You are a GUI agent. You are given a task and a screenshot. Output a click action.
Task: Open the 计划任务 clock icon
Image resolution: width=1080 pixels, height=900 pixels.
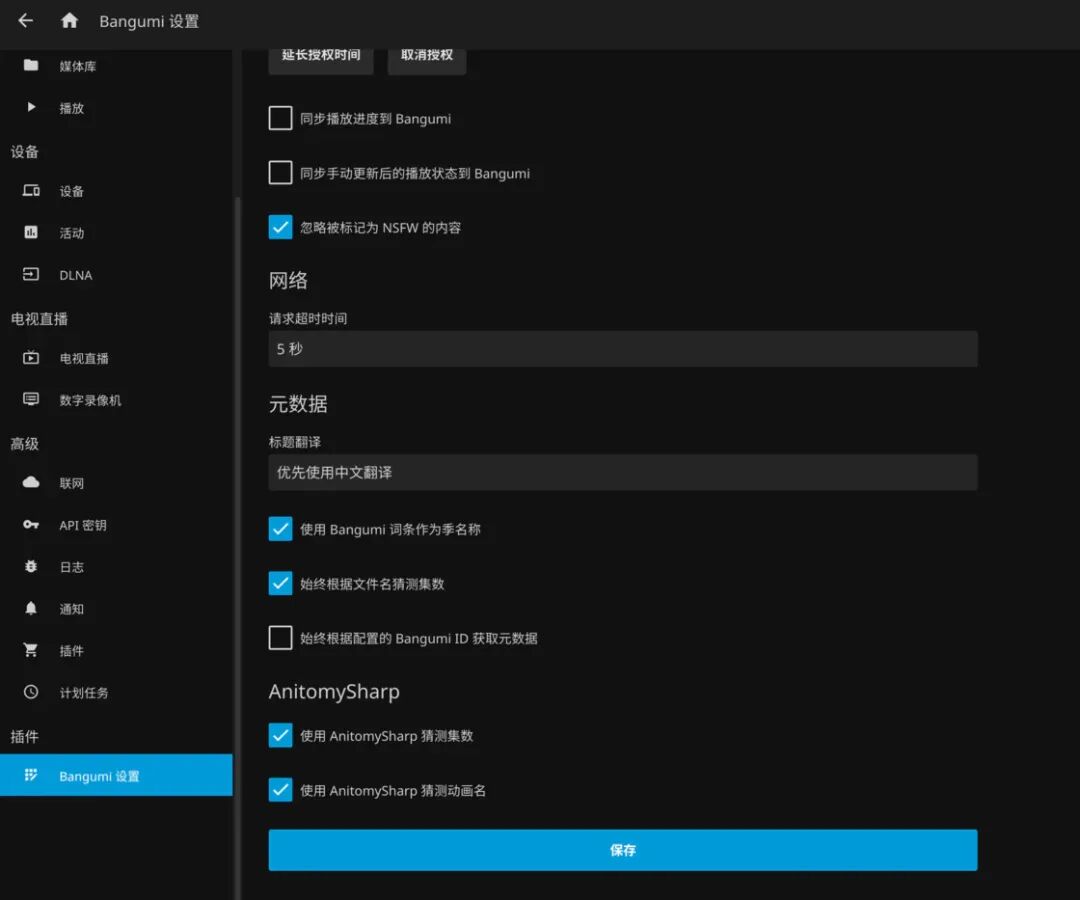coord(31,691)
